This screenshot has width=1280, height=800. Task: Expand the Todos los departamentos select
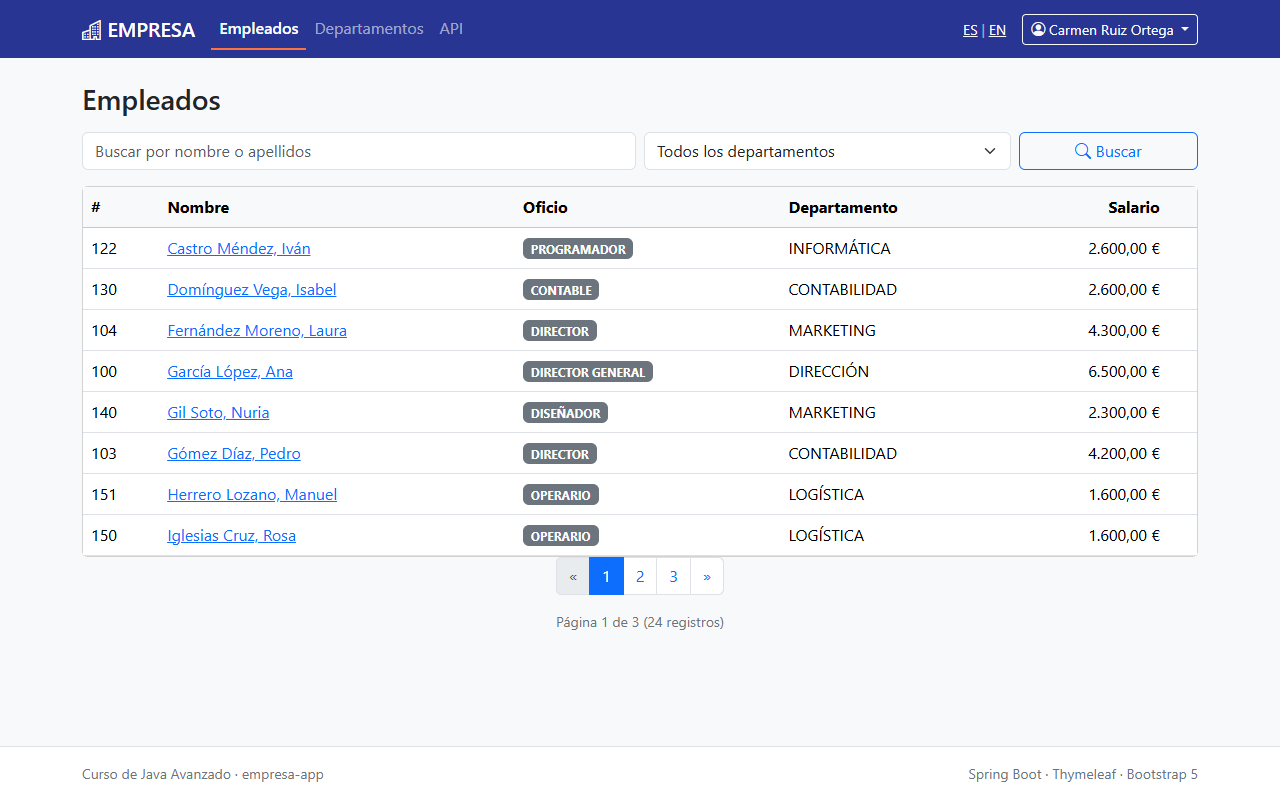[x=827, y=151]
